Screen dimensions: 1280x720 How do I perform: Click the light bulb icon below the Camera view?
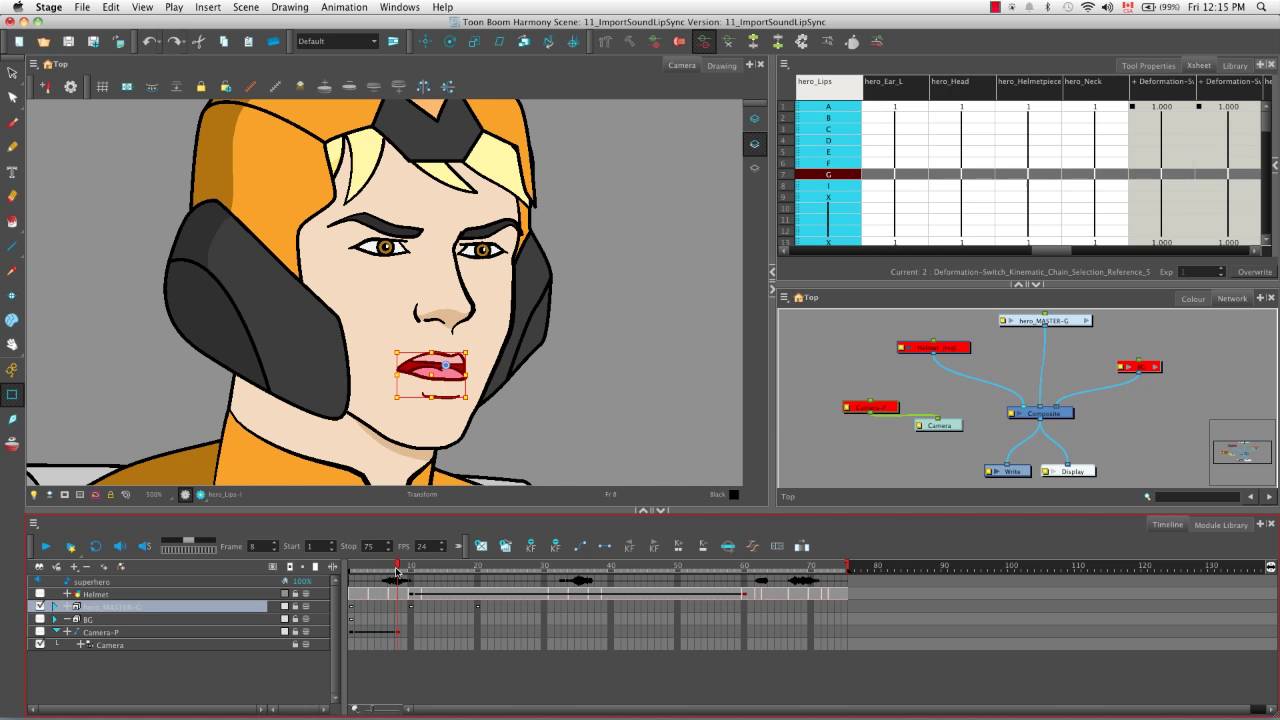click(34, 494)
